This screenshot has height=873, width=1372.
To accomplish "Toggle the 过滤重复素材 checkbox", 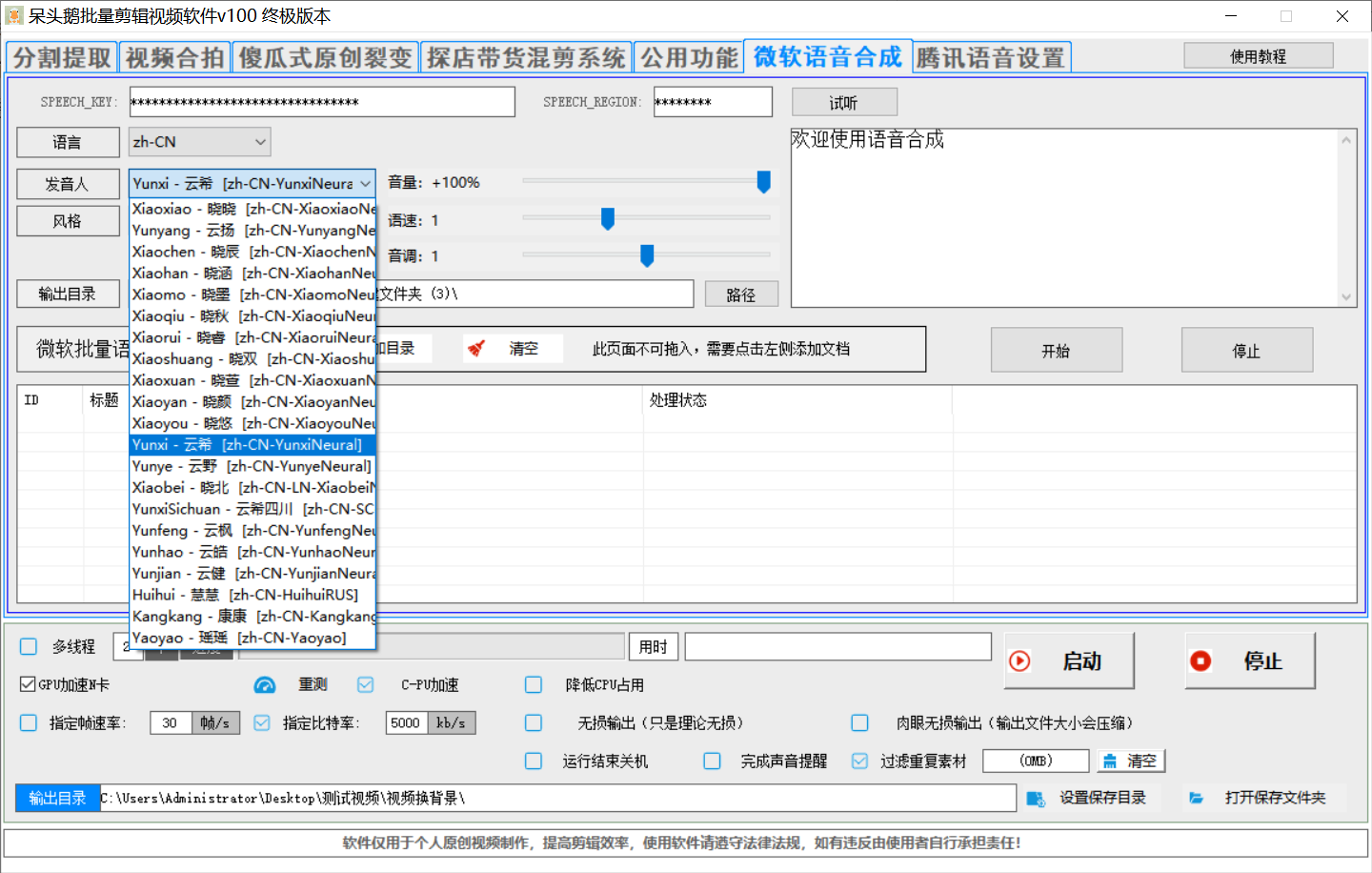I will pos(859,761).
